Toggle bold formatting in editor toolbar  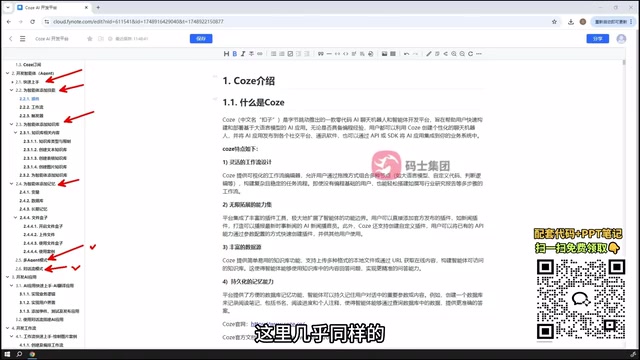click(235, 54)
